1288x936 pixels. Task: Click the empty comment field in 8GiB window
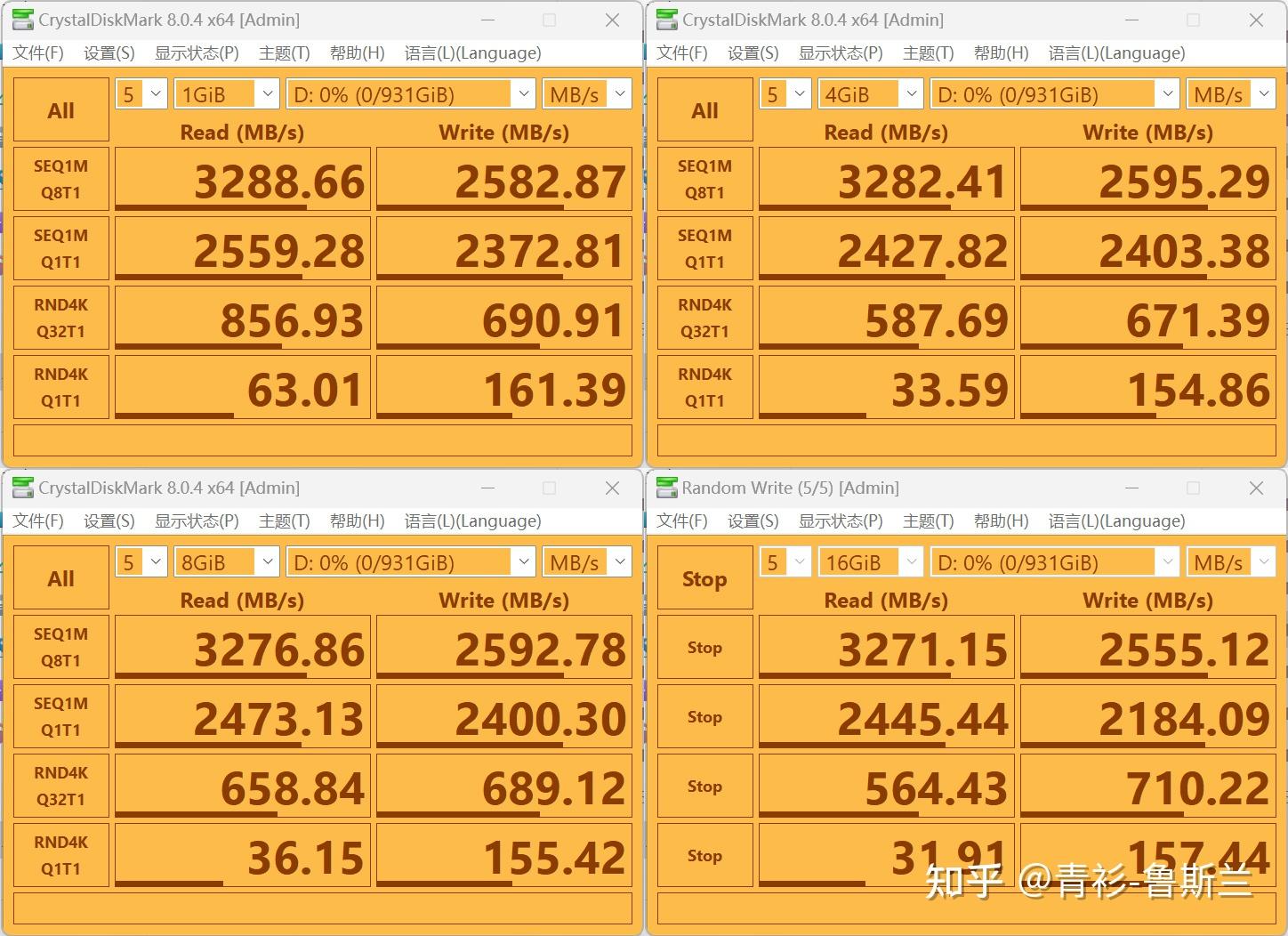pos(323,908)
